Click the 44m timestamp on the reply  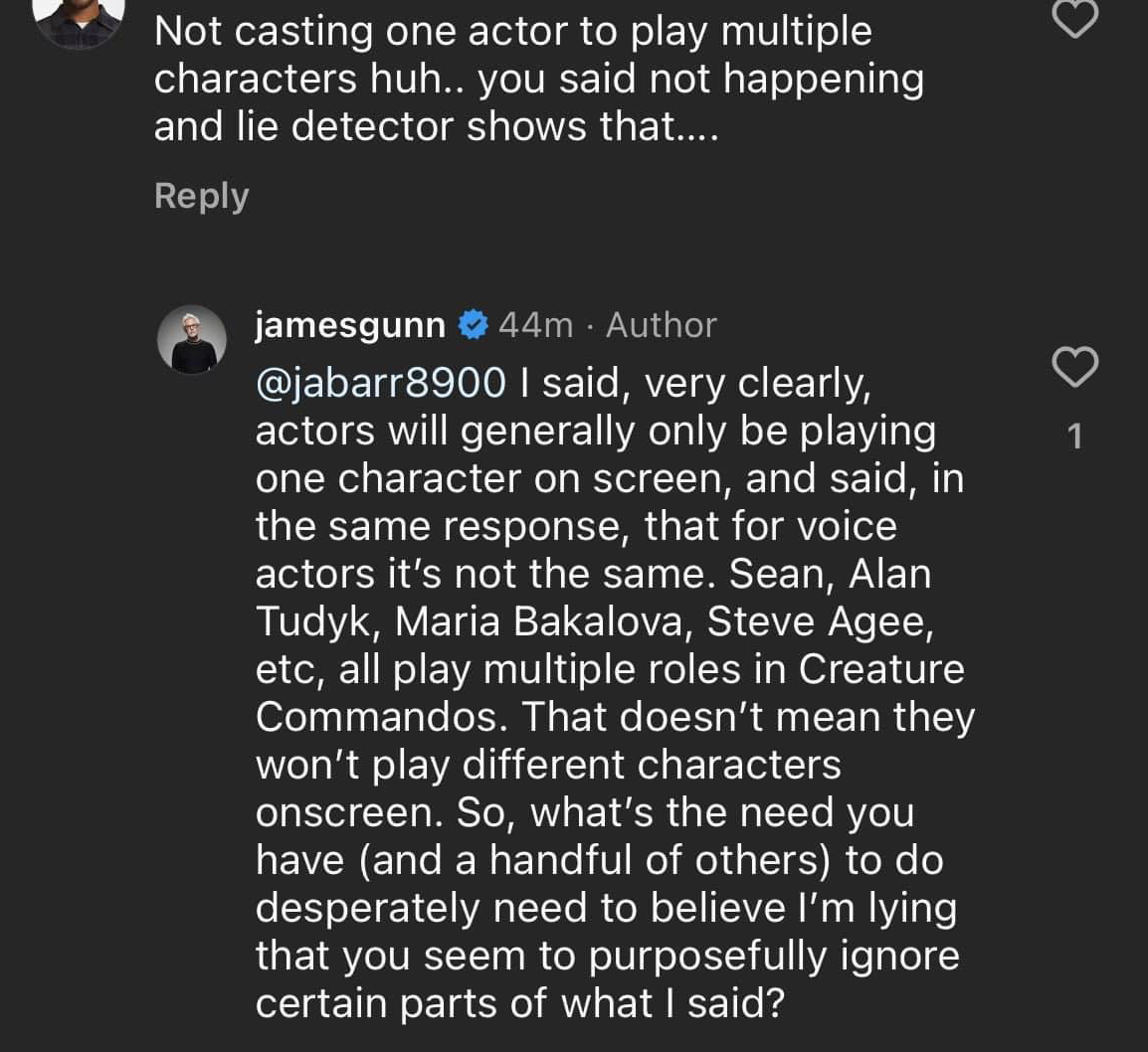click(x=535, y=324)
